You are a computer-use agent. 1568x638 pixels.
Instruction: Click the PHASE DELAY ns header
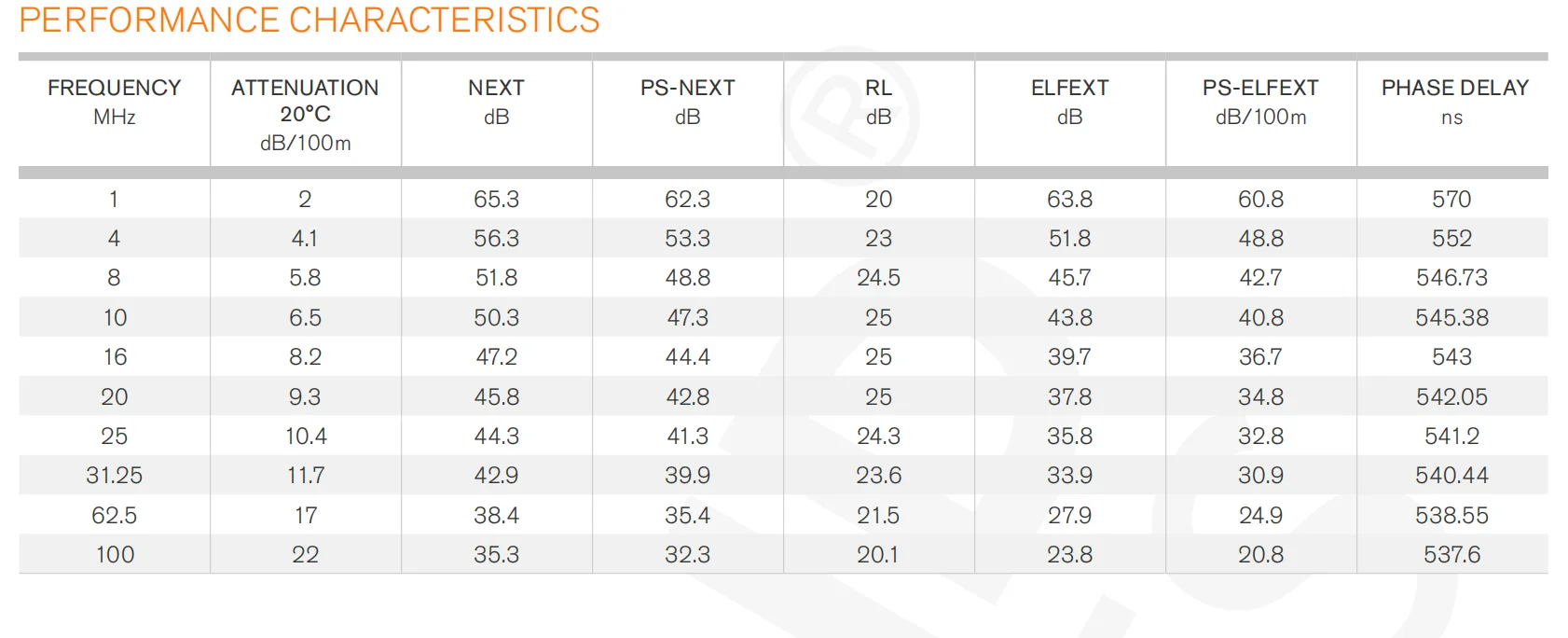click(1454, 102)
